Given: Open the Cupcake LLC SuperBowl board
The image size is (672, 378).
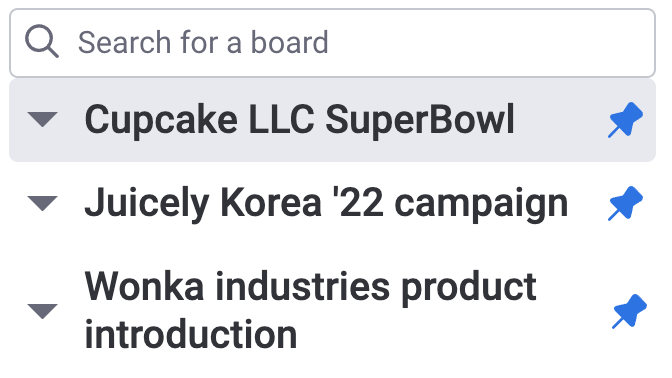Looking at the screenshot, I should (299, 120).
